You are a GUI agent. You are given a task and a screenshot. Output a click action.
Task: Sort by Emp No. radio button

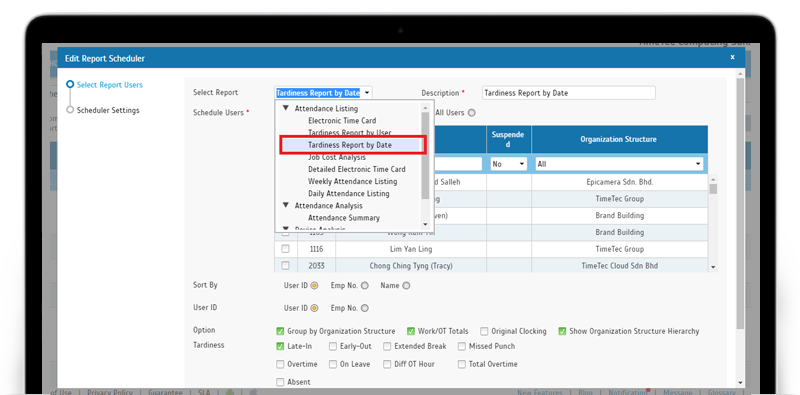tap(364, 286)
